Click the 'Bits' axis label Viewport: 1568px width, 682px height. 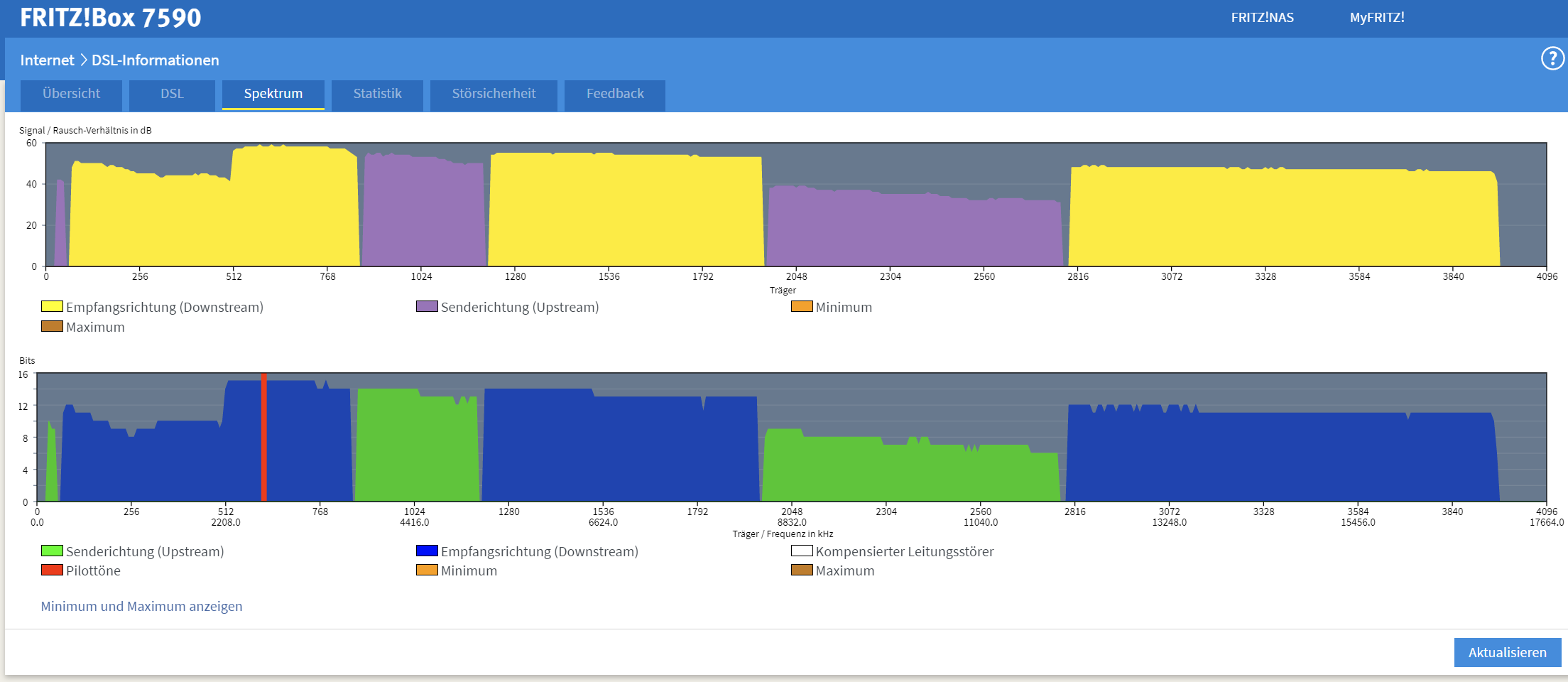[27, 360]
